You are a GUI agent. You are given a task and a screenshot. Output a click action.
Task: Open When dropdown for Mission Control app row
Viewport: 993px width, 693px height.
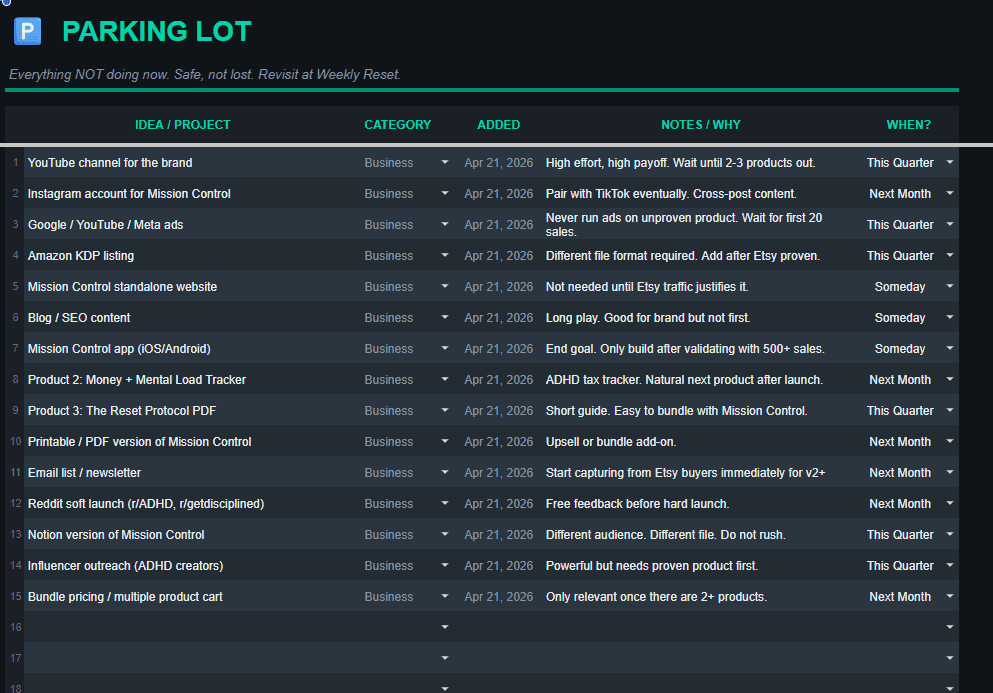(x=949, y=348)
